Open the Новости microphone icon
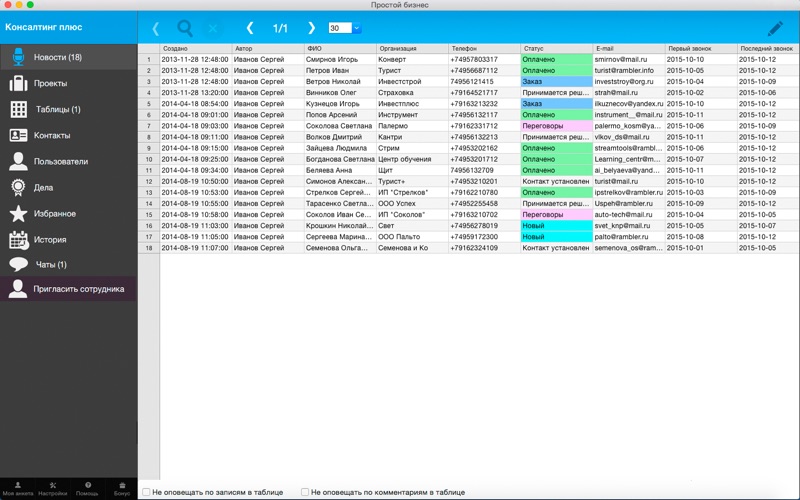This screenshot has width=800, height=500. [18, 57]
